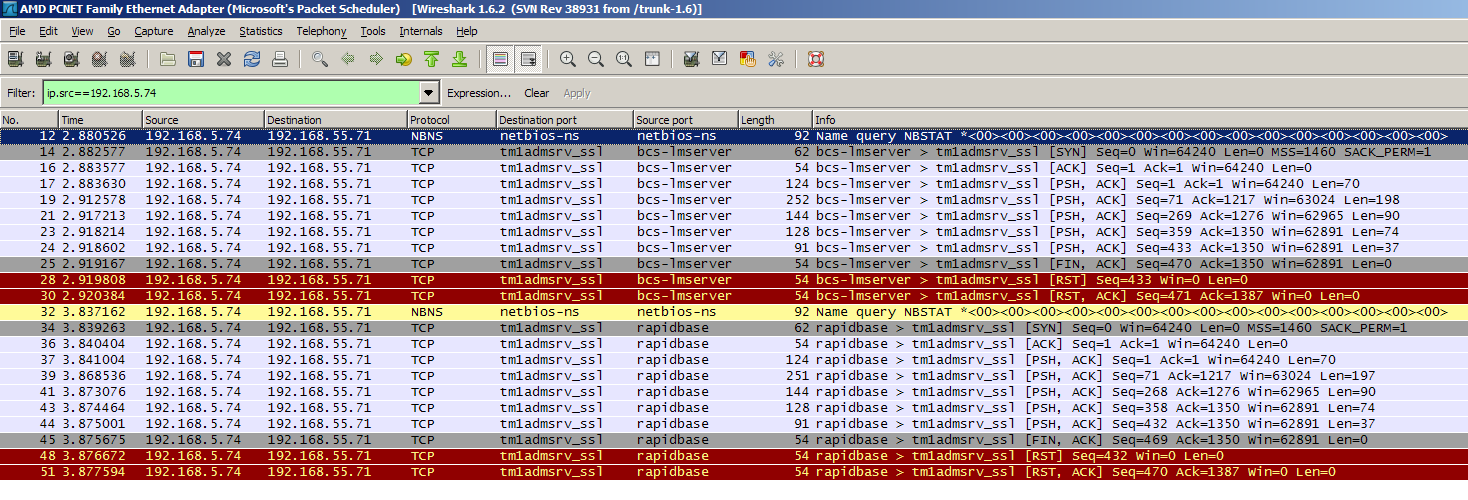This screenshot has height=500, width=1468.
Task: Start a new live capture
Action: tap(72, 59)
